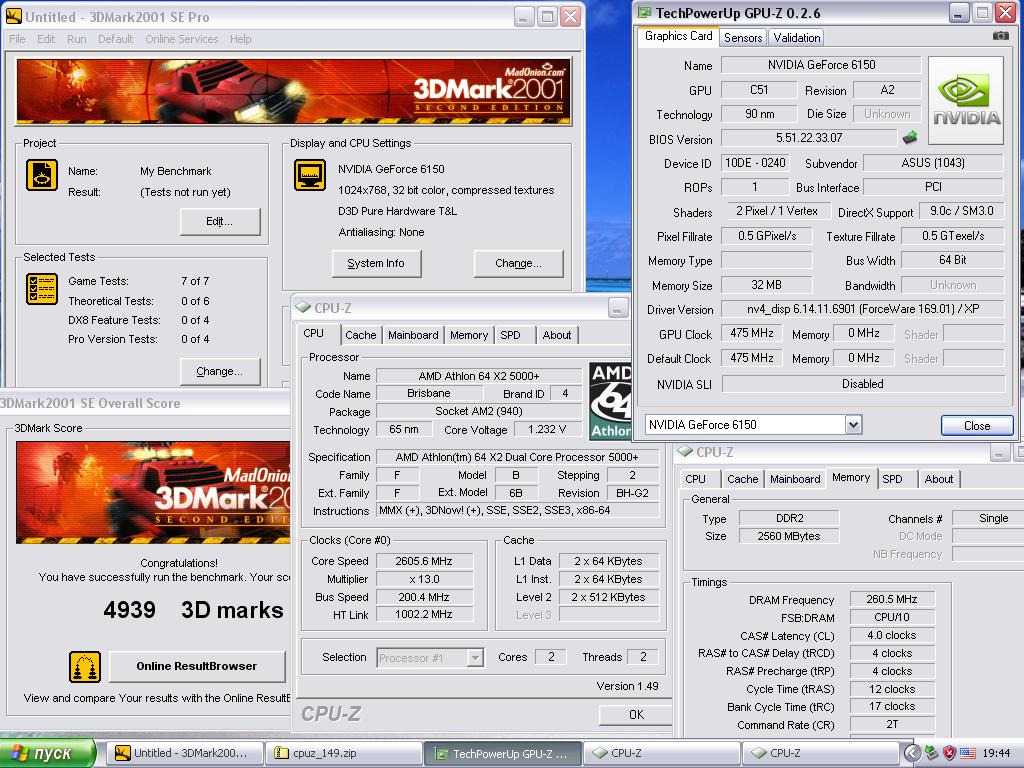This screenshot has height=768, width=1024.
Task: Open the Edit menu in 3DMark
Action: pos(46,39)
